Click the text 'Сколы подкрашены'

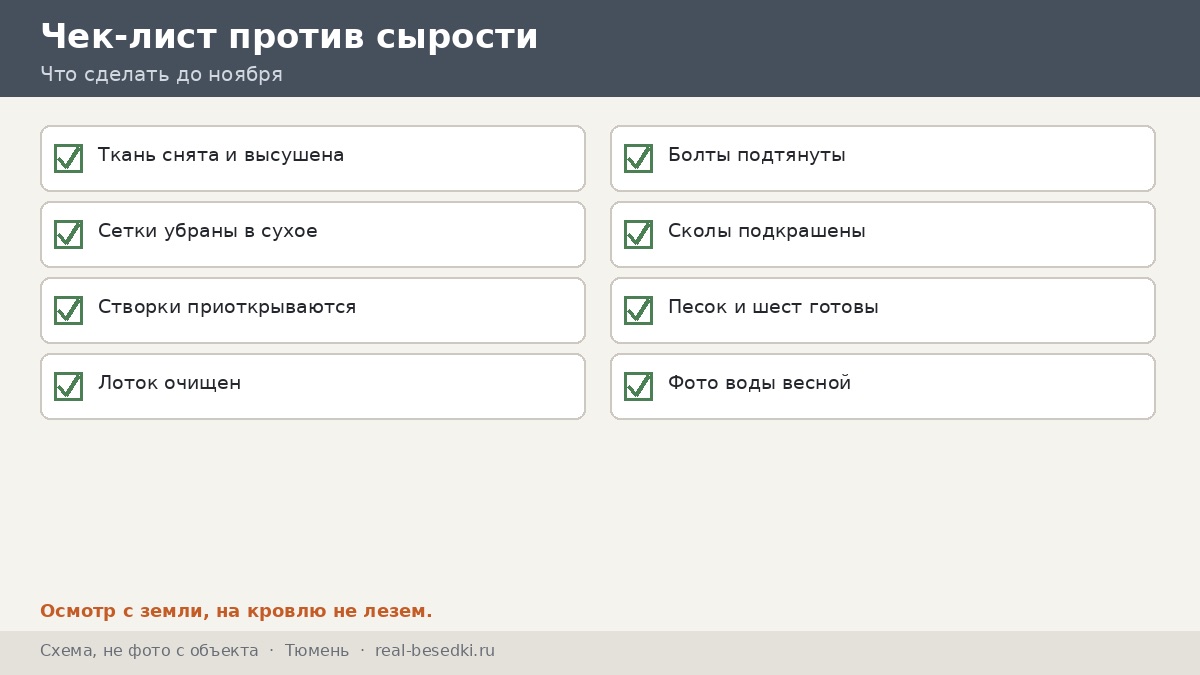767,231
